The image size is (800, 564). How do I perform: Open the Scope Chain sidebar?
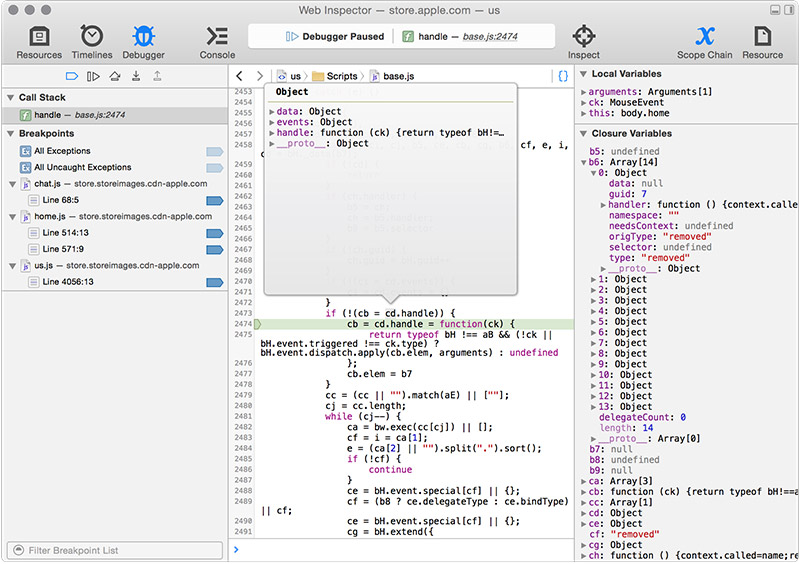(x=705, y=42)
